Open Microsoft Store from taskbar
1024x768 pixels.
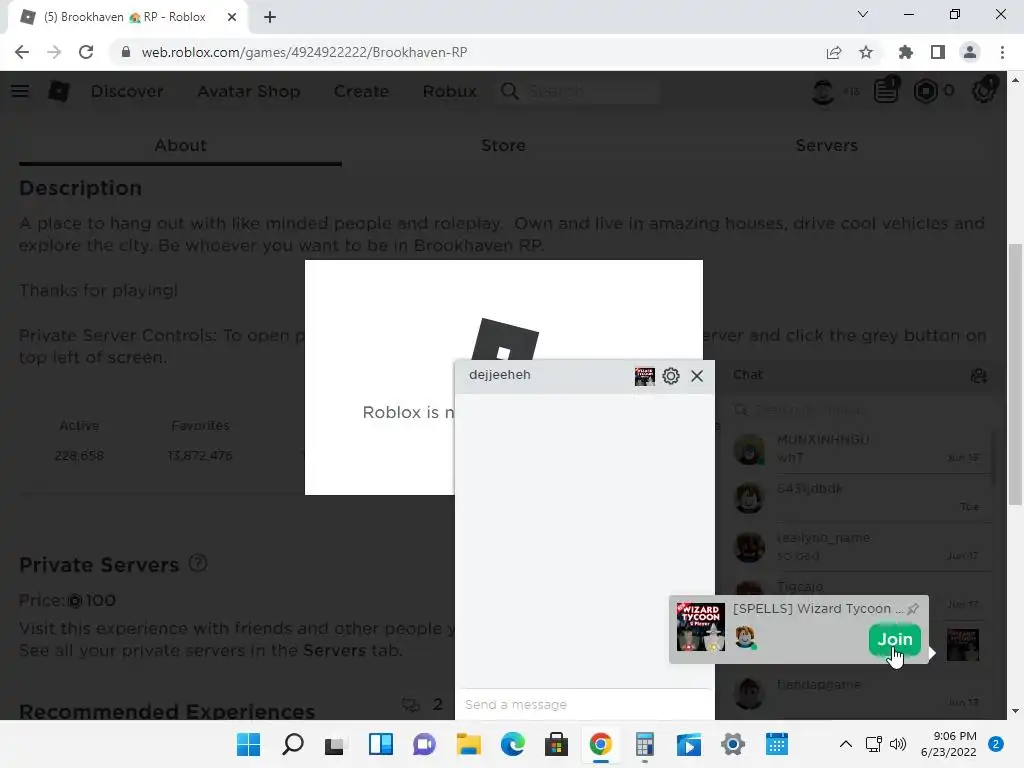pos(556,744)
